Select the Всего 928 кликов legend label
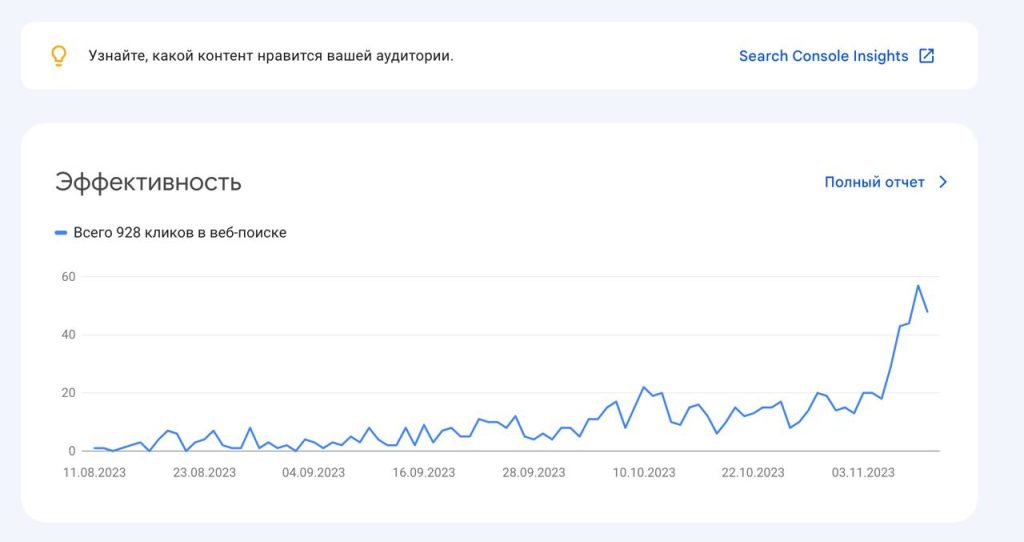 coord(180,232)
